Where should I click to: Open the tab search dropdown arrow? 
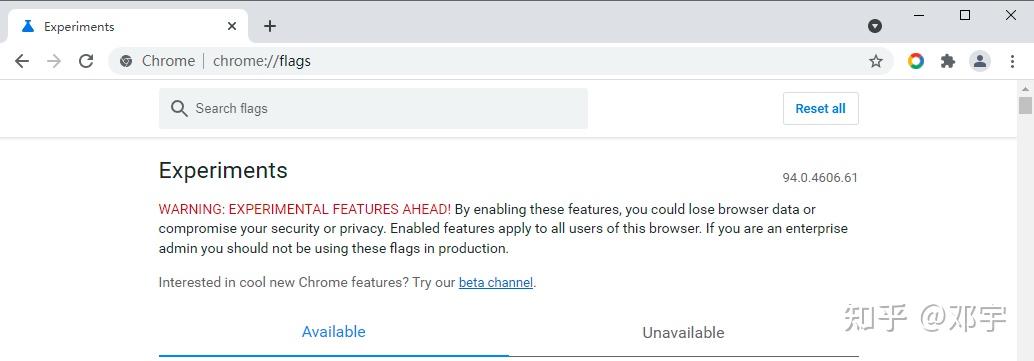tap(874, 26)
